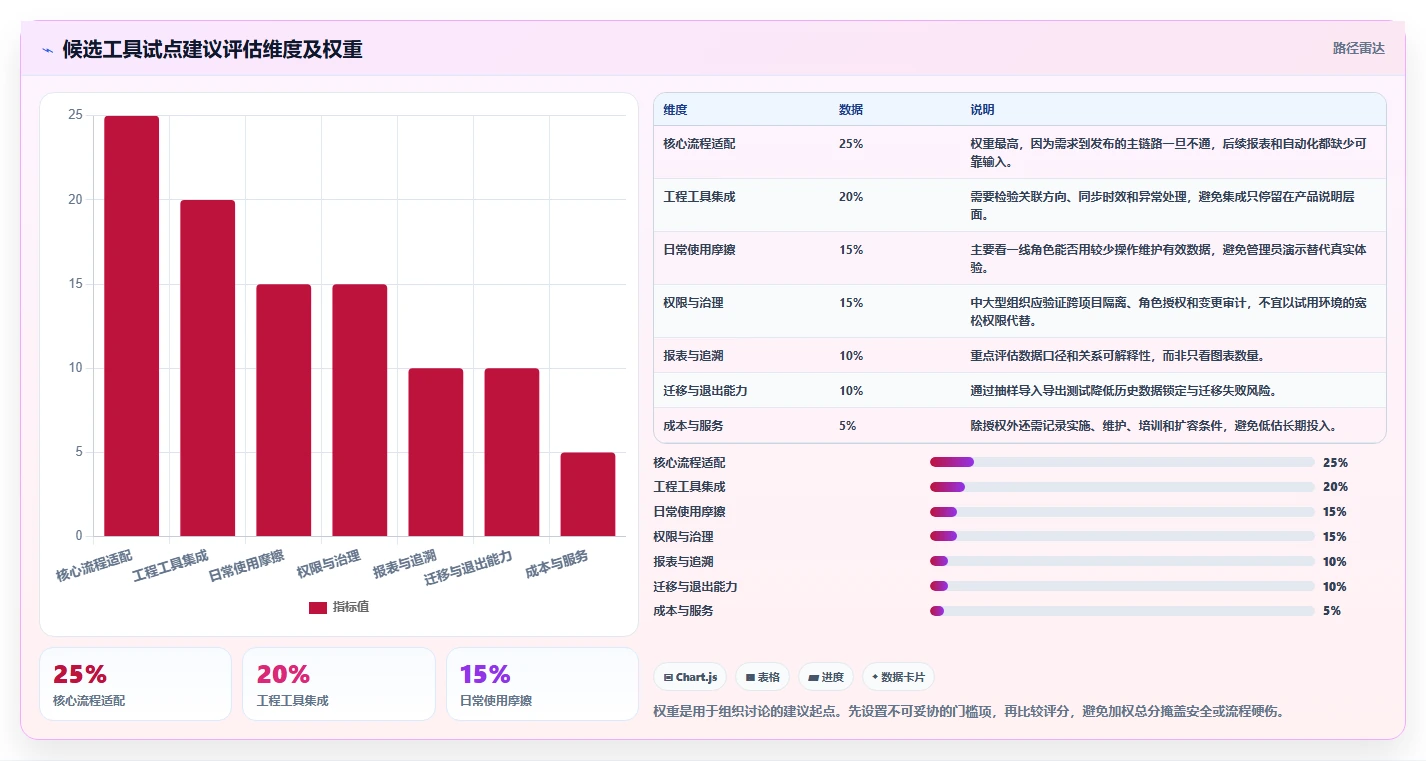Select the 进度 chip

pyautogui.click(x=825, y=677)
